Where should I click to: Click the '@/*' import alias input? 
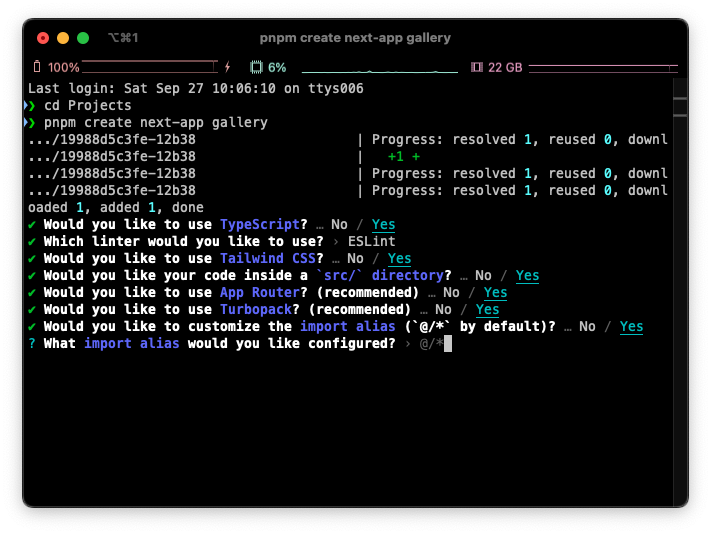[432, 344]
